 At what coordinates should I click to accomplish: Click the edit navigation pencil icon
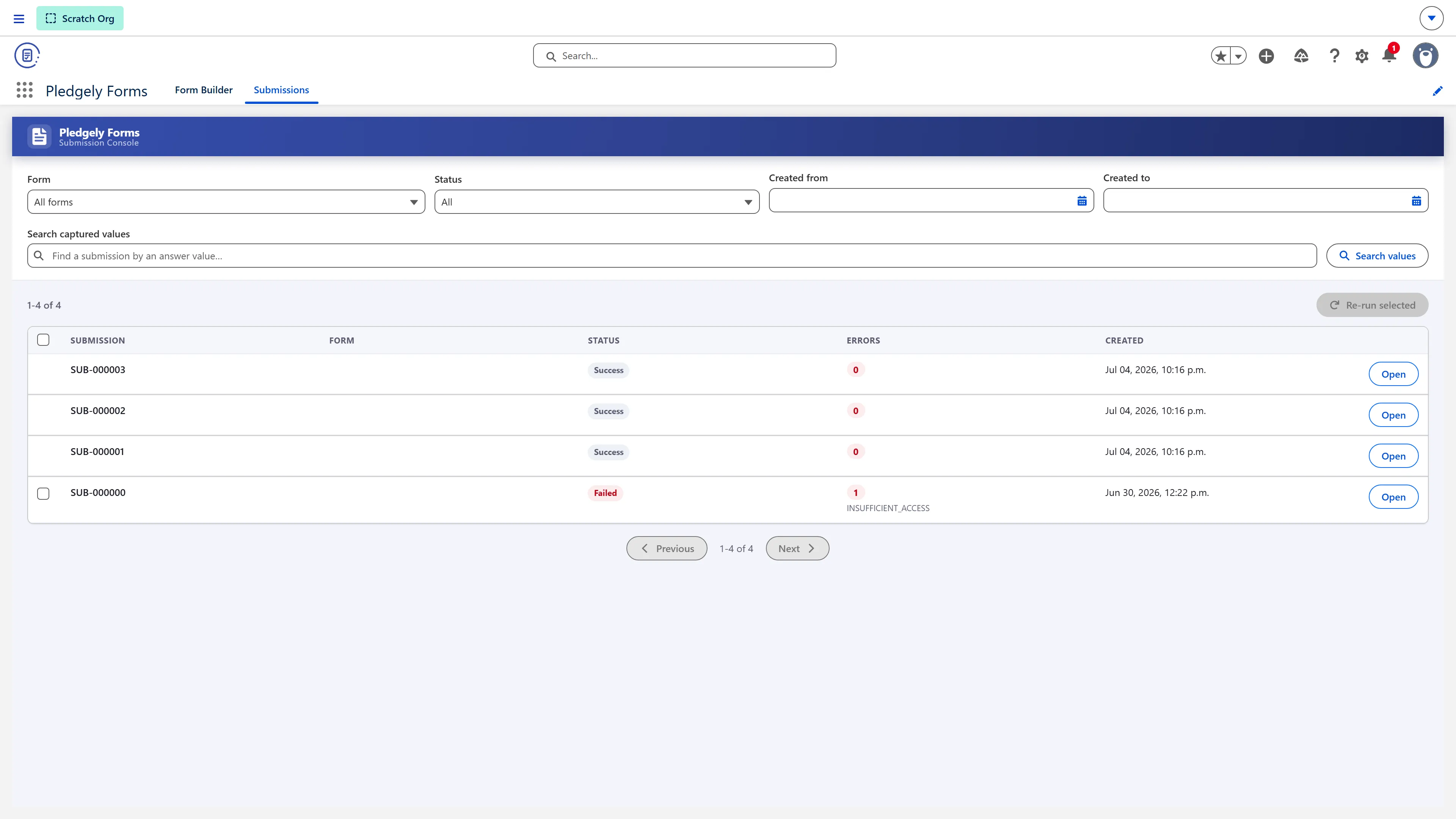[1437, 91]
